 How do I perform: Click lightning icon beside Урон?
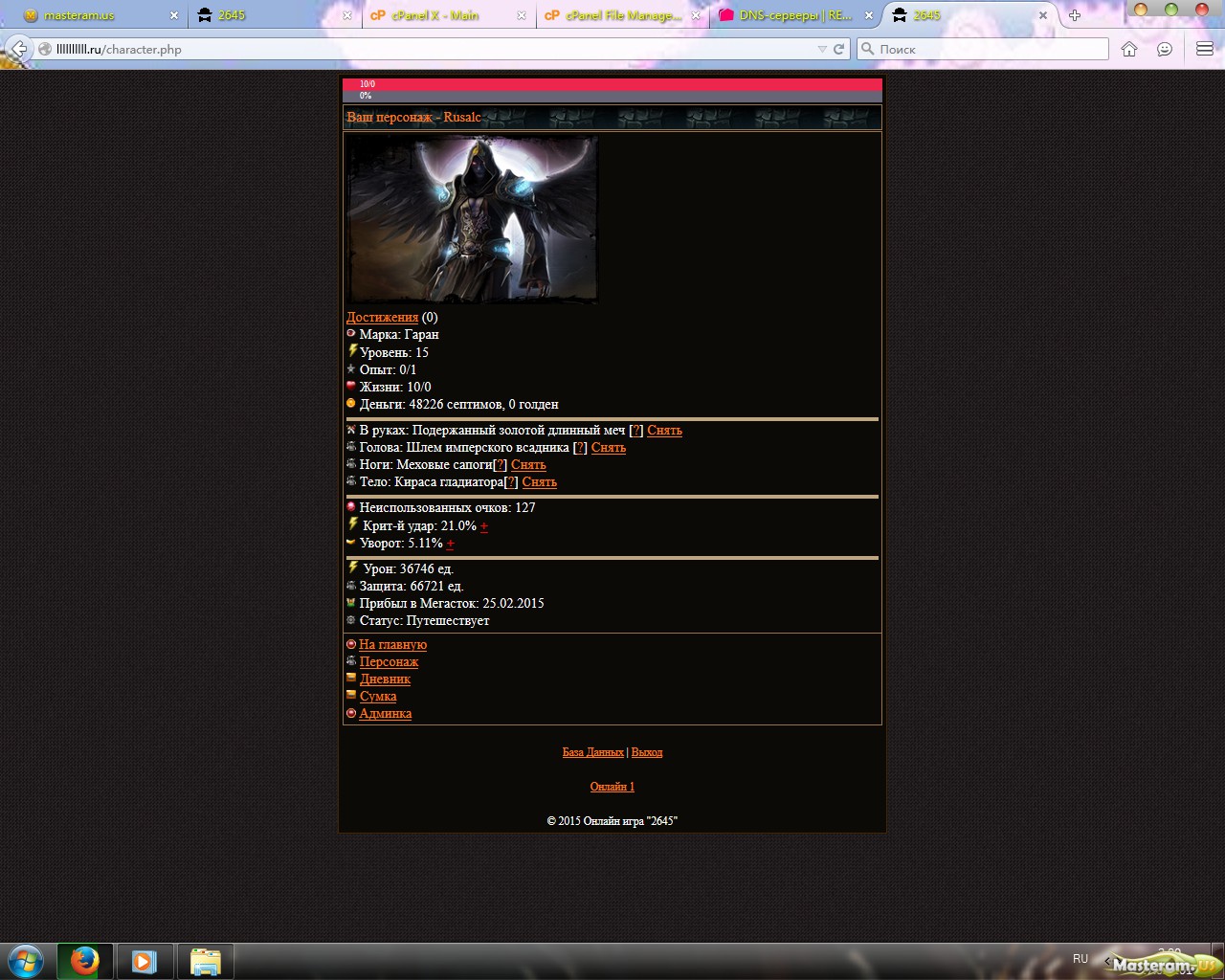click(353, 568)
